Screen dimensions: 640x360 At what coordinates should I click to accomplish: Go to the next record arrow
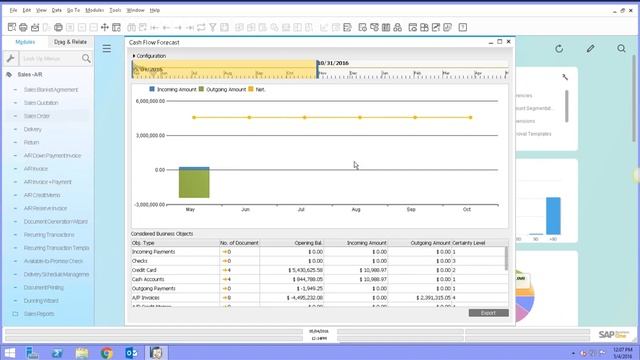[x=178, y=27]
